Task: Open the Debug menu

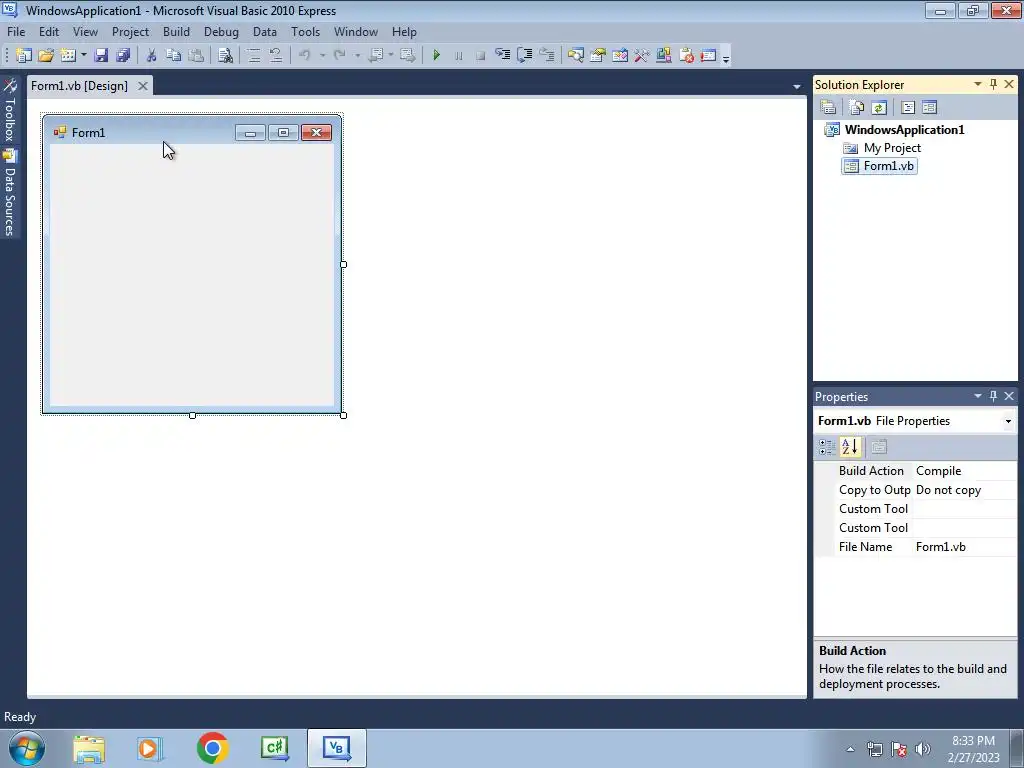Action: (221, 32)
